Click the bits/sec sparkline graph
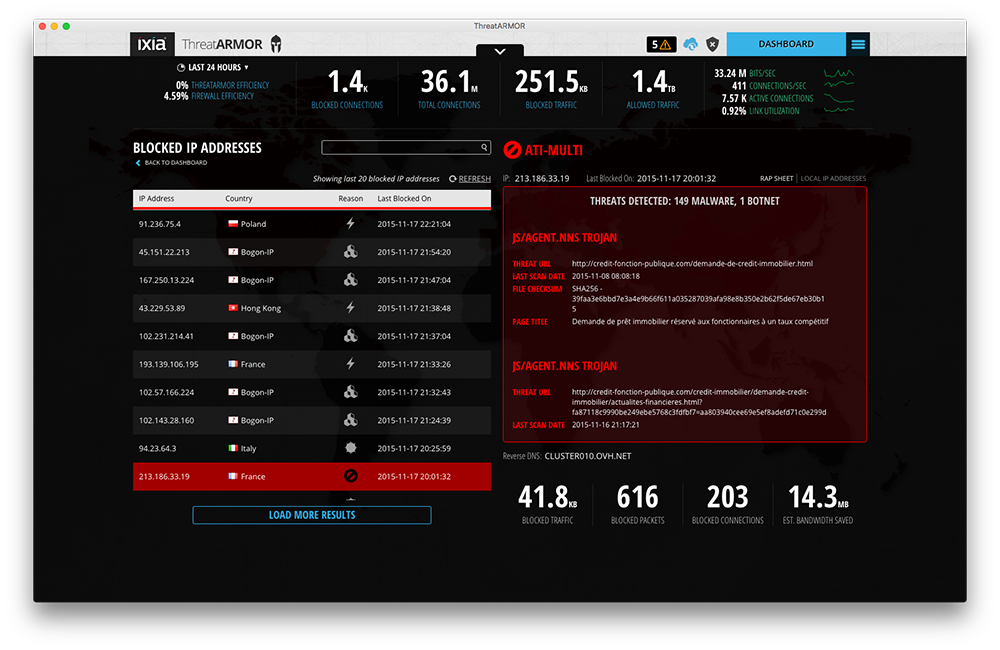 tap(839, 73)
